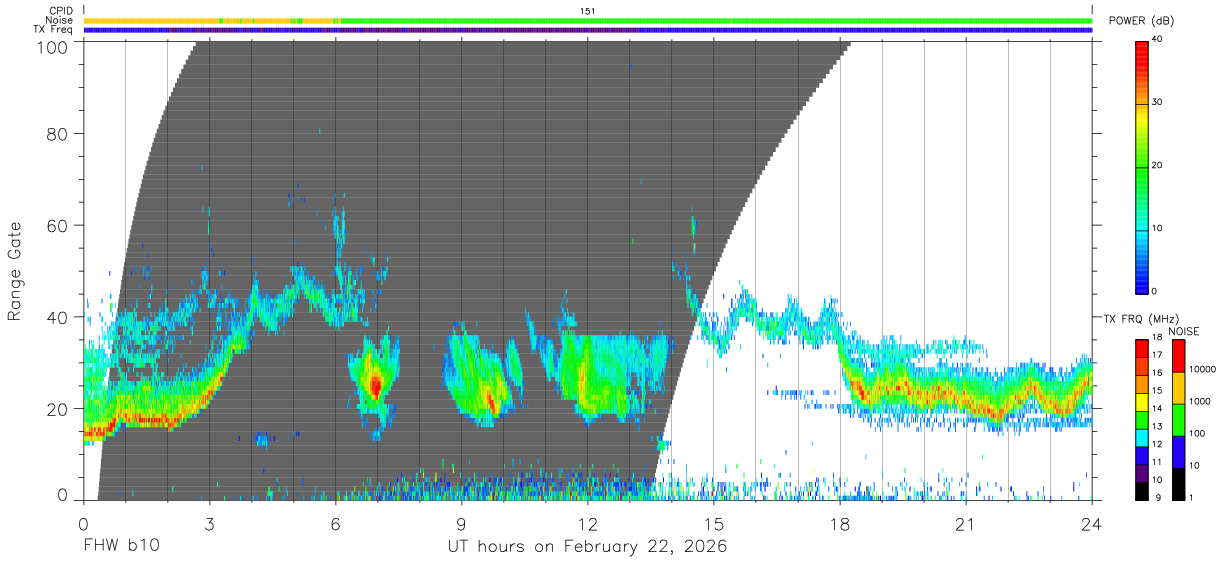Viewport: 1228px width, 567px height.
Task: Select the TX Freq strip above the plot
Action: click(x=588, y=30)
